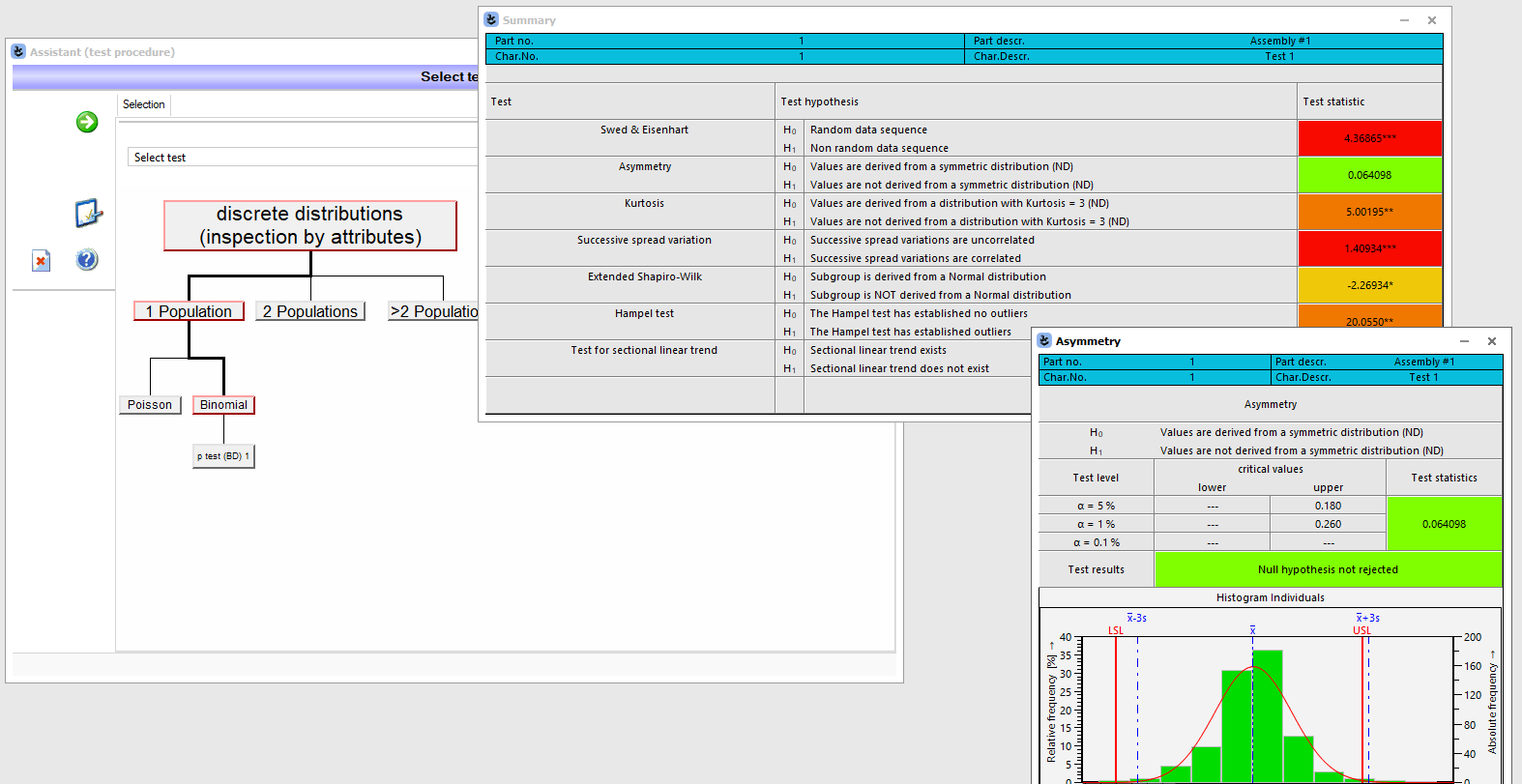Open help with the blue question mark icon
Viewport: 1522px width, 784px height.
click(87, 259)
